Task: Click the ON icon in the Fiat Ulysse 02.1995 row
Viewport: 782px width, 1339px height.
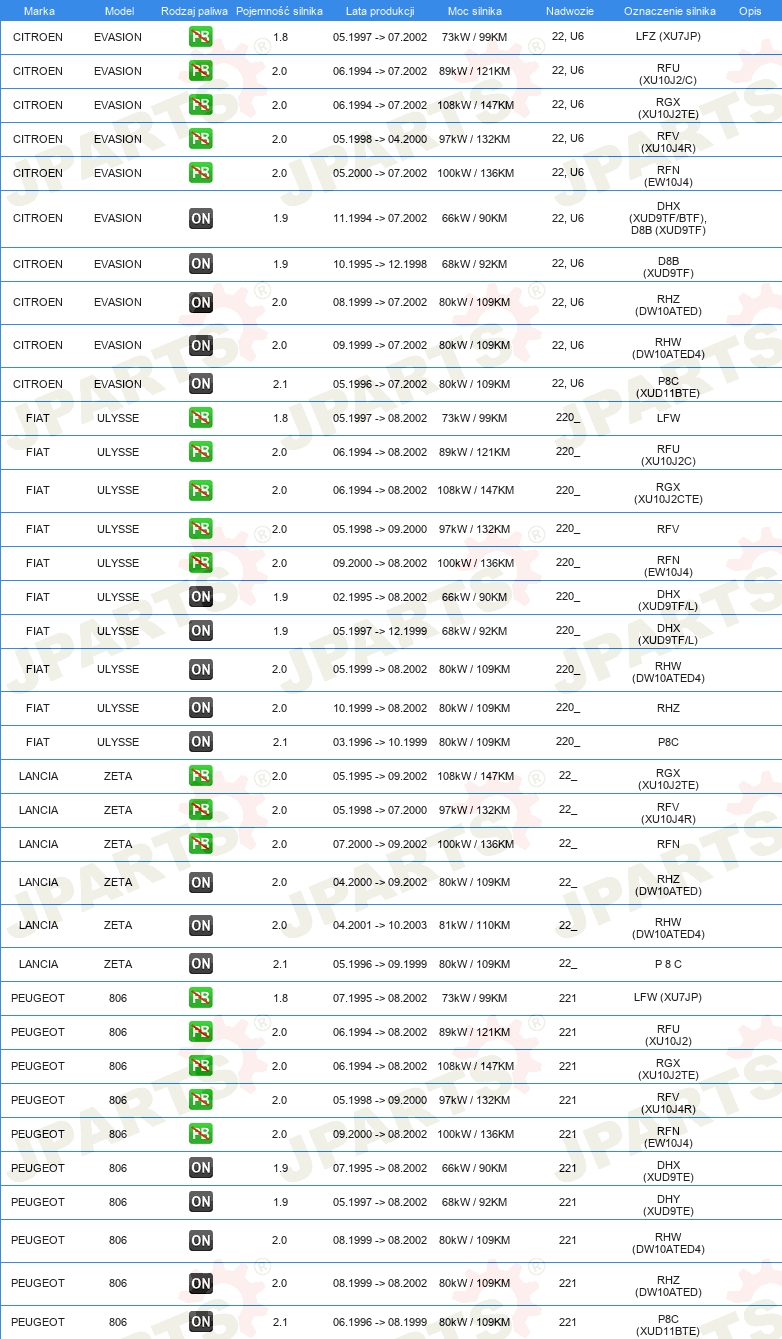Action: click(201, 597)
